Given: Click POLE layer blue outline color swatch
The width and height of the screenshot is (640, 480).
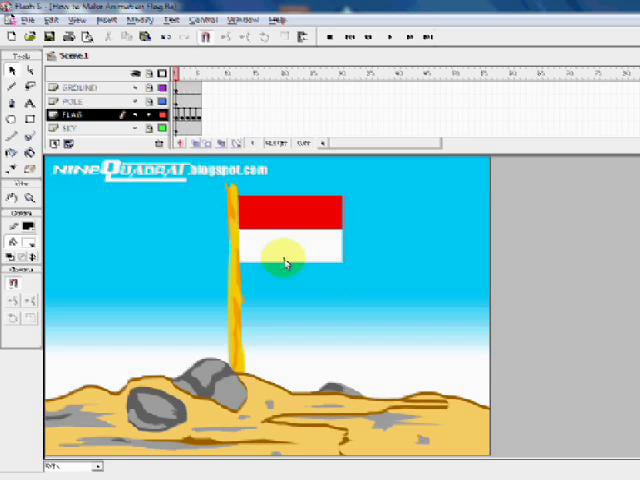Looking at the screenshot, I should [x=162, y=101].
